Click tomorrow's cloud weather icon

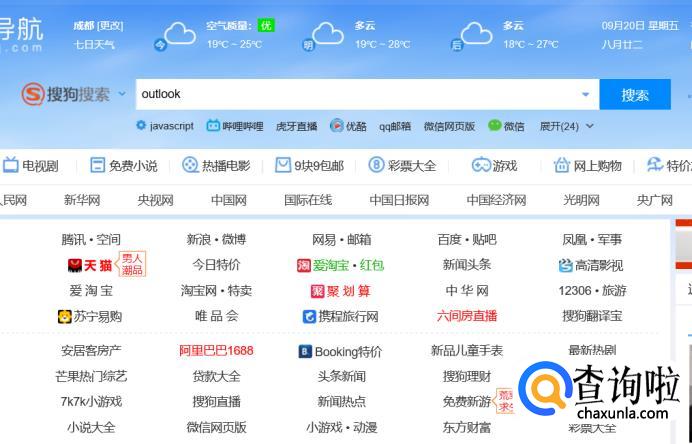[327, 34]
